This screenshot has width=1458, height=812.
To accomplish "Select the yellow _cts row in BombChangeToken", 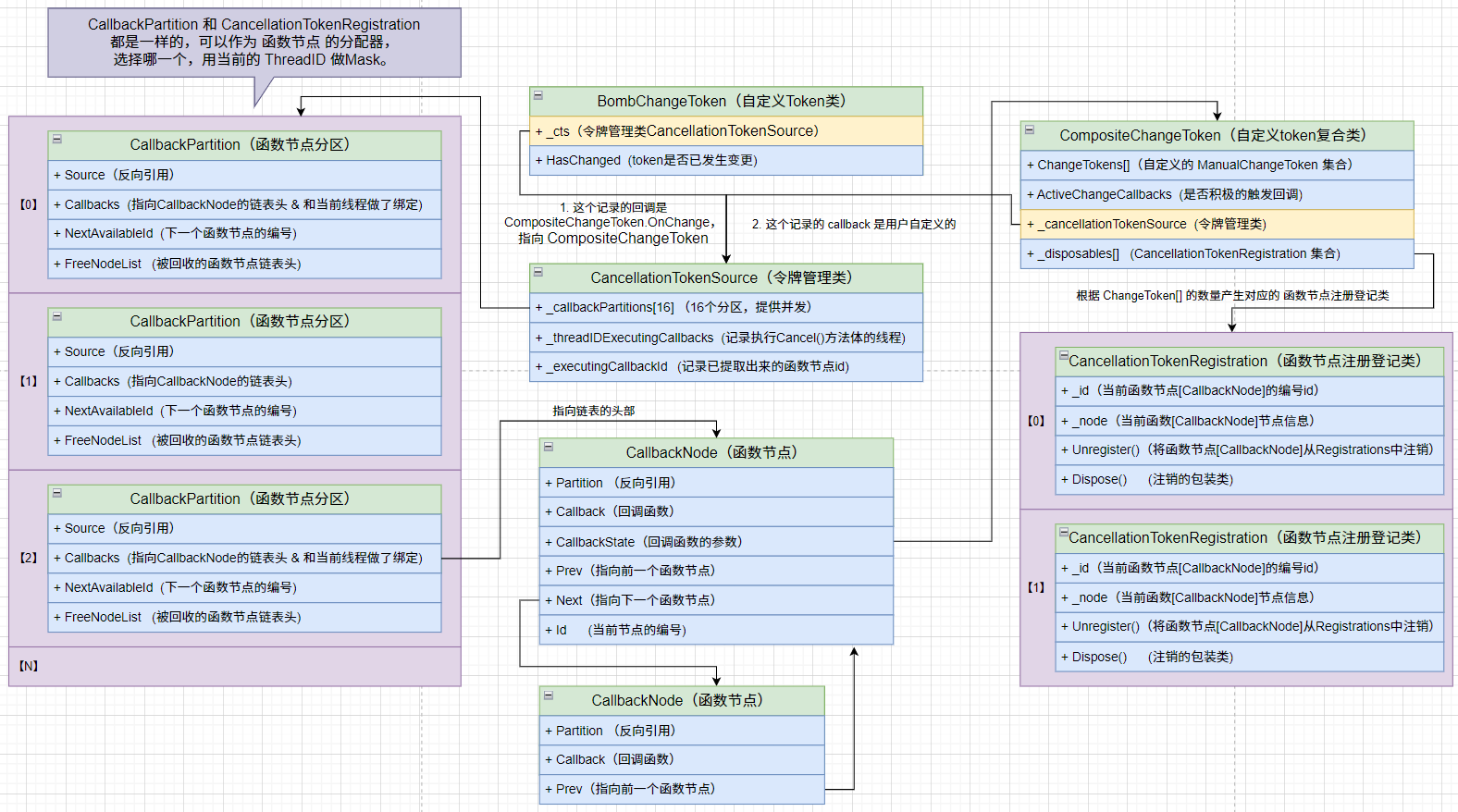I will [726, 131].
